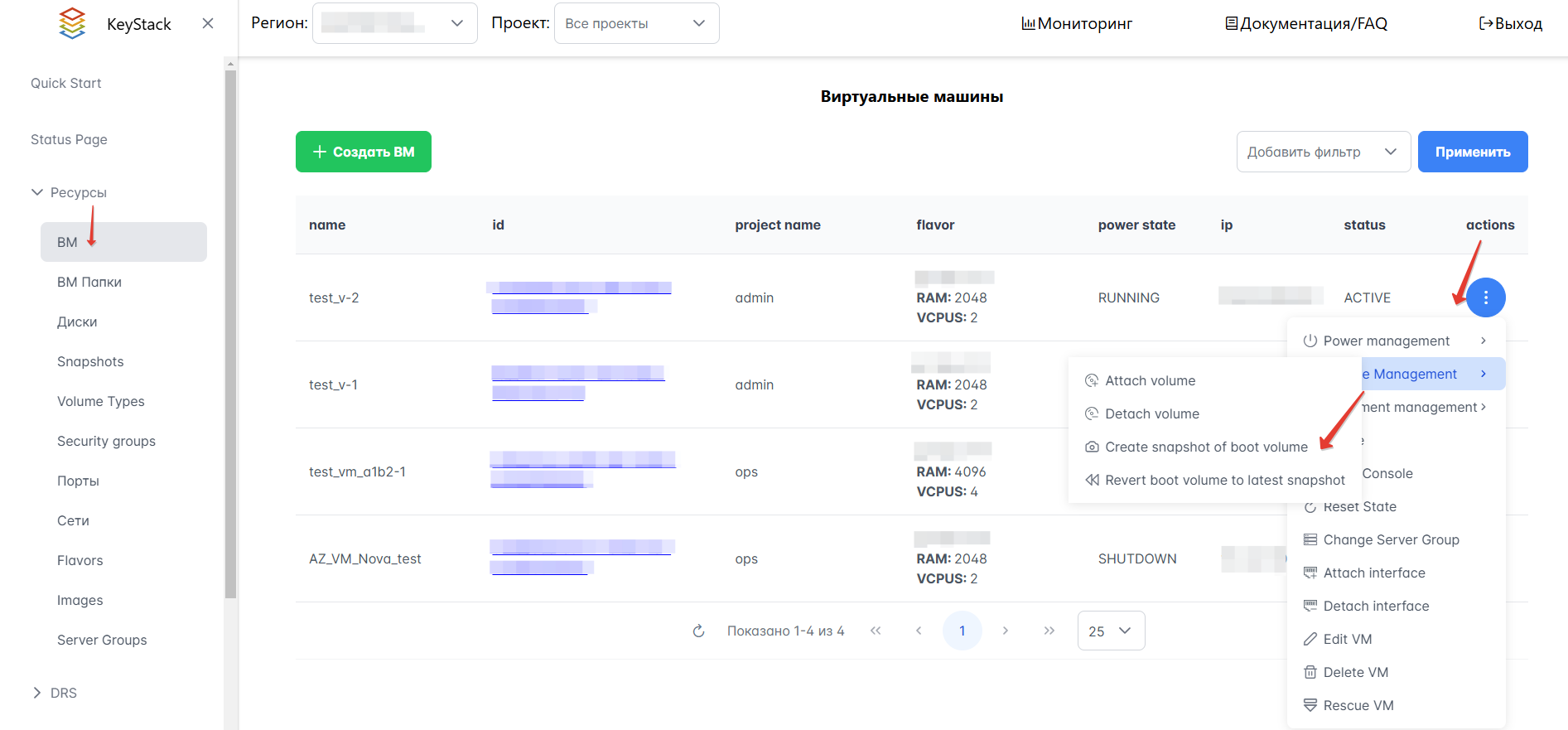Change page size dropdown showing 25
This screenshot has width=1568, height=730.
click(x=1110, y=631)
